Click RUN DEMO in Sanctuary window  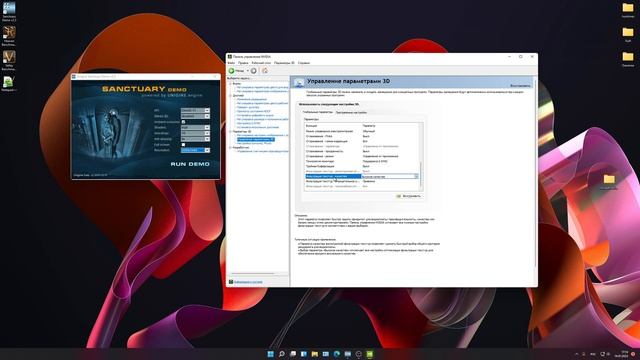pyautogui.click(x=190, y=164)
